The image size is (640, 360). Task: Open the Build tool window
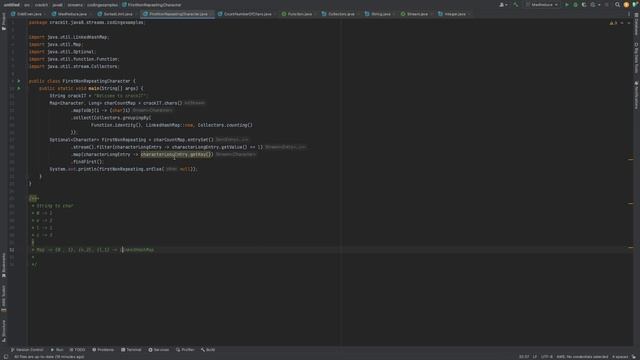(x=208, y=350)
